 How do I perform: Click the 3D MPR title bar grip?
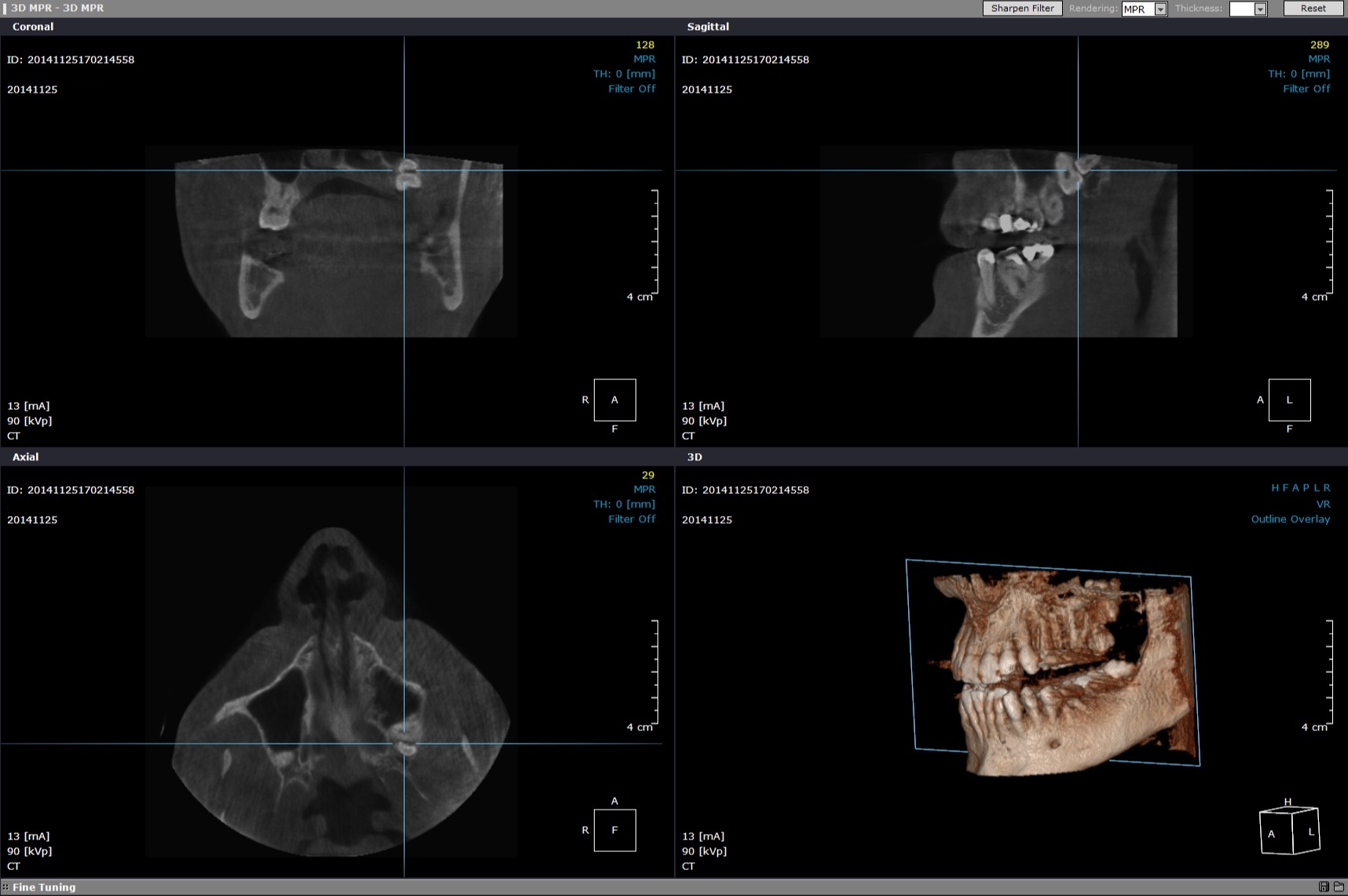click(5, 8)
